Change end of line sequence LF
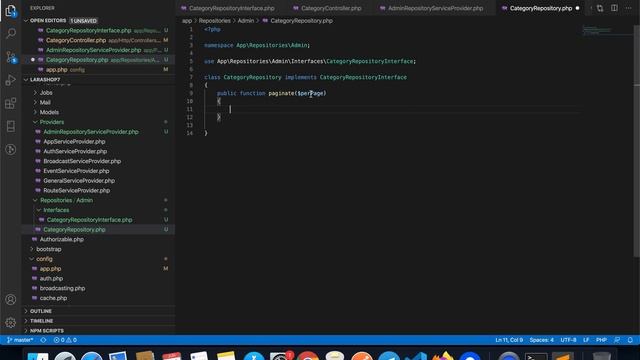The image size is (640, 360). coord(586,340)
